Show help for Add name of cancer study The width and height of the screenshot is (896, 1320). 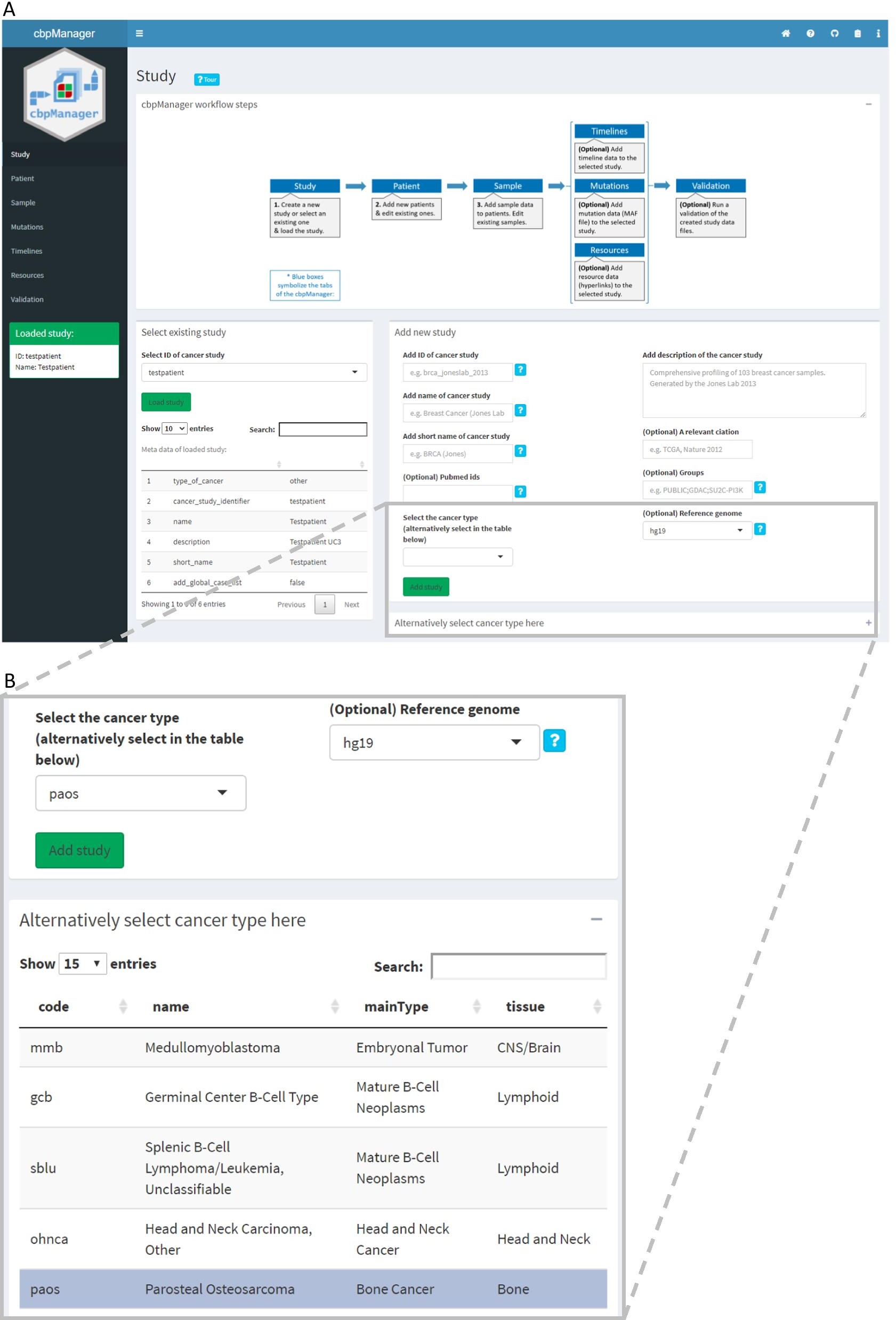tap(520, 410)
